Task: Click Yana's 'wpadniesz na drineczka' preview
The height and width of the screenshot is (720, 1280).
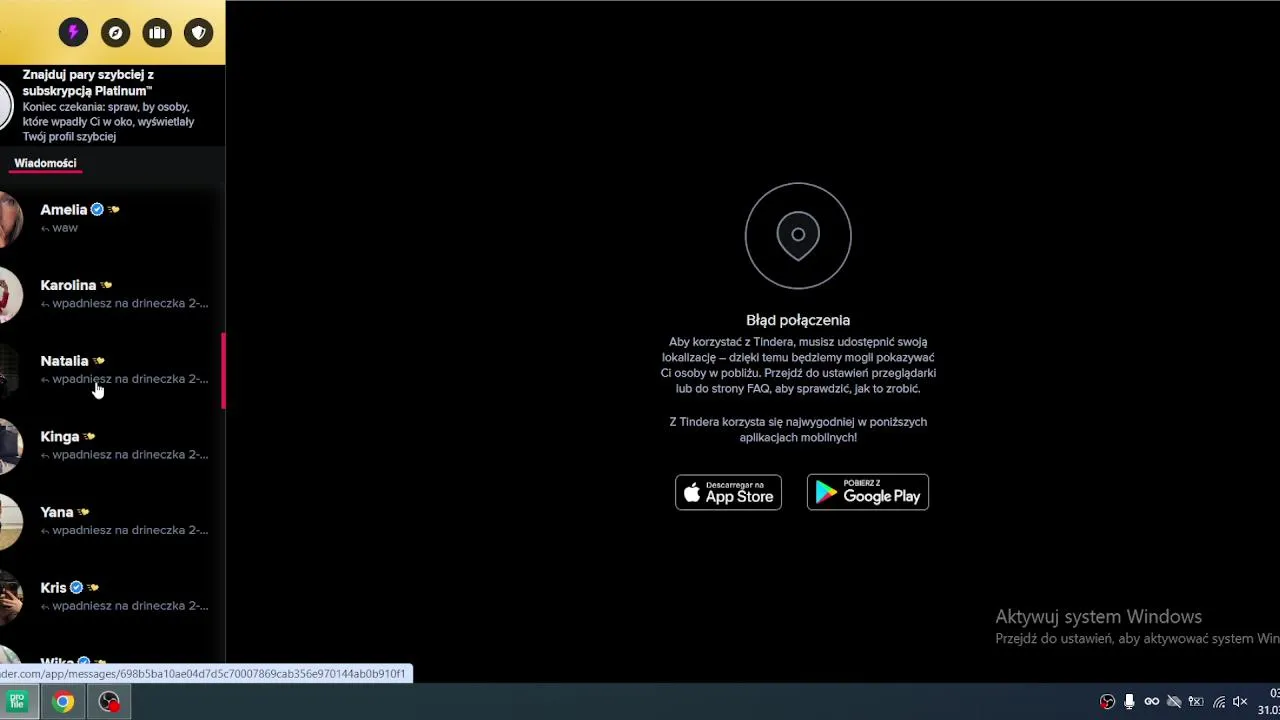Action: [130, 530]
